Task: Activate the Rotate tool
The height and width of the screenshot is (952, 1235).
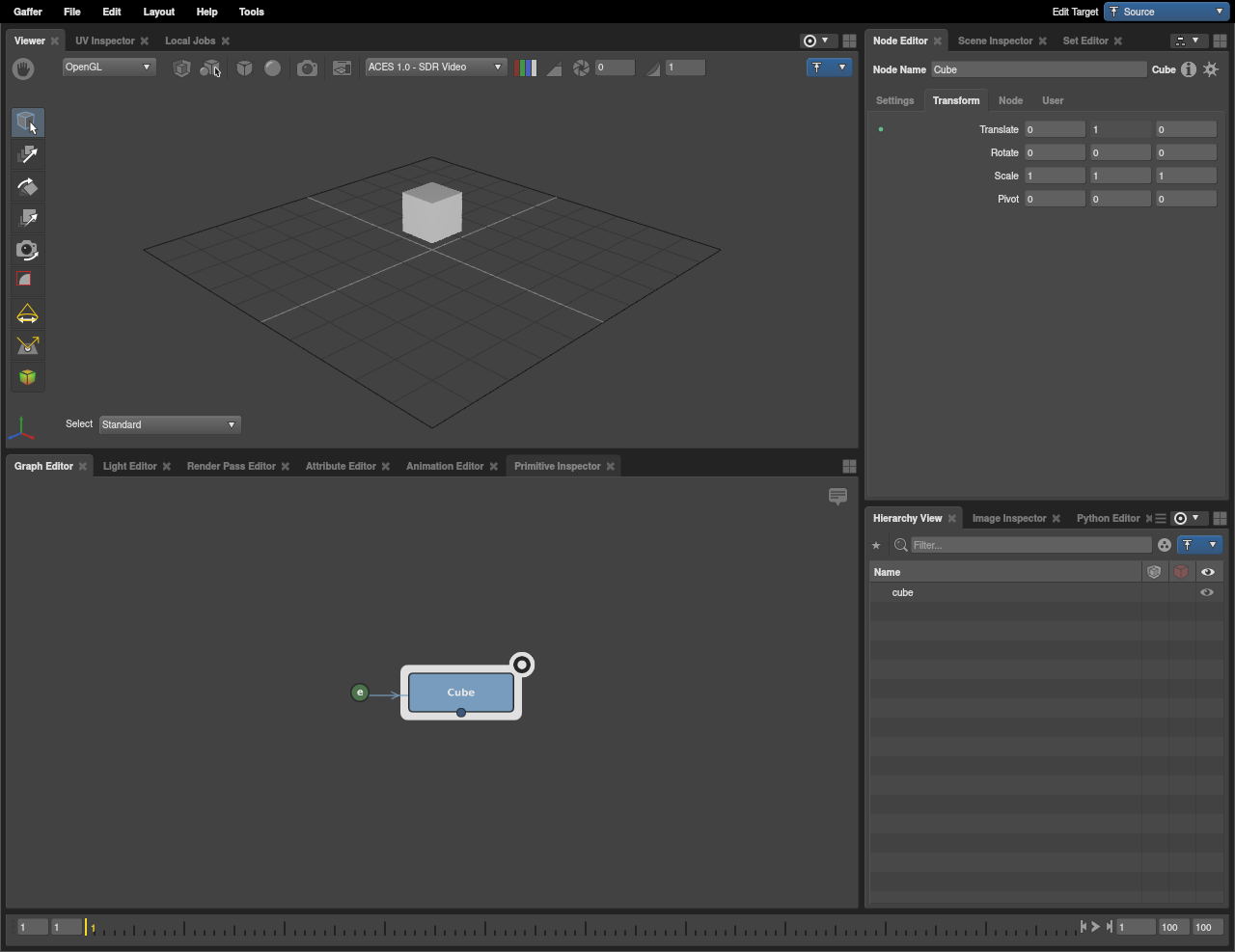Action: click(x=27, y=187)
